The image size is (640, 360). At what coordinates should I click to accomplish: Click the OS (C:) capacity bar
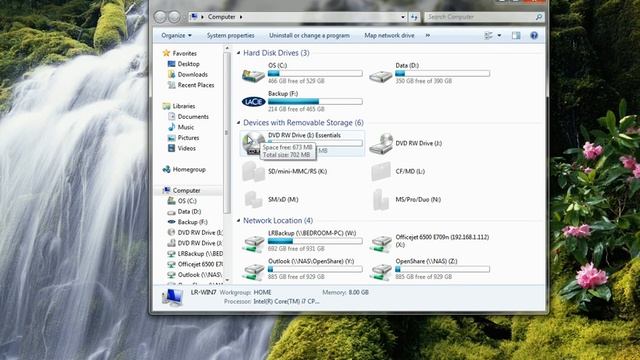[315, 73]
